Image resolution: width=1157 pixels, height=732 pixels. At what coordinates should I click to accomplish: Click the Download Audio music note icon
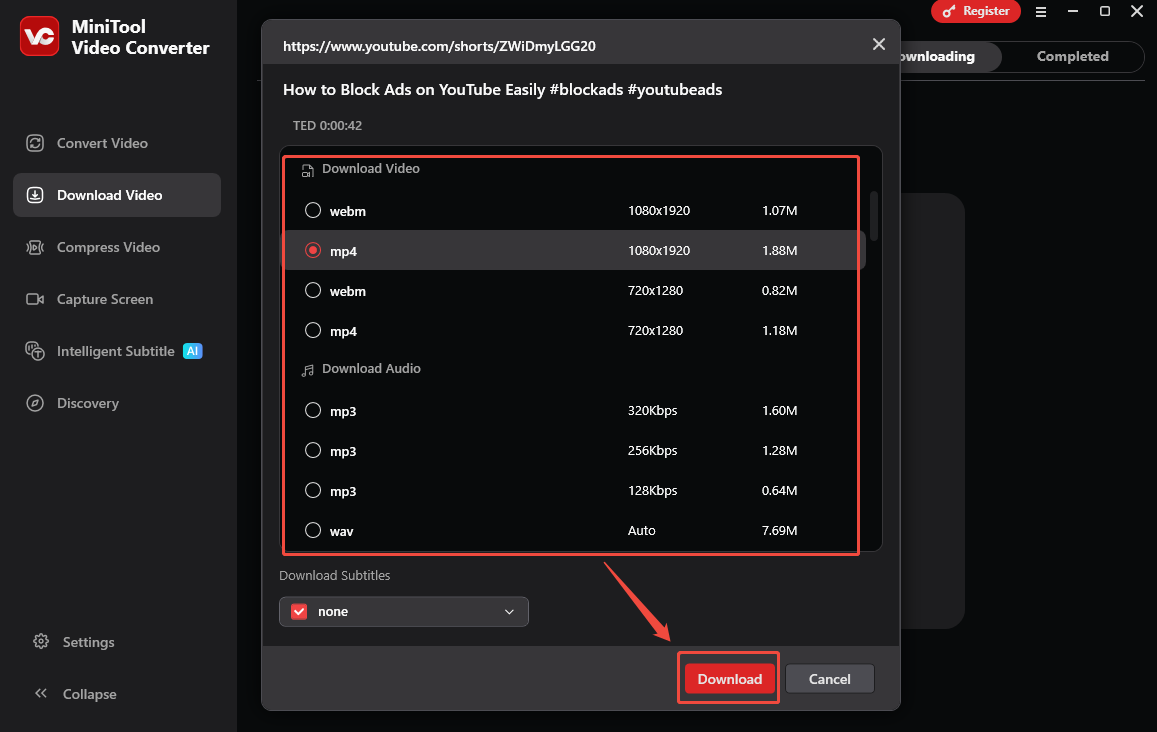tap(308, 370)
